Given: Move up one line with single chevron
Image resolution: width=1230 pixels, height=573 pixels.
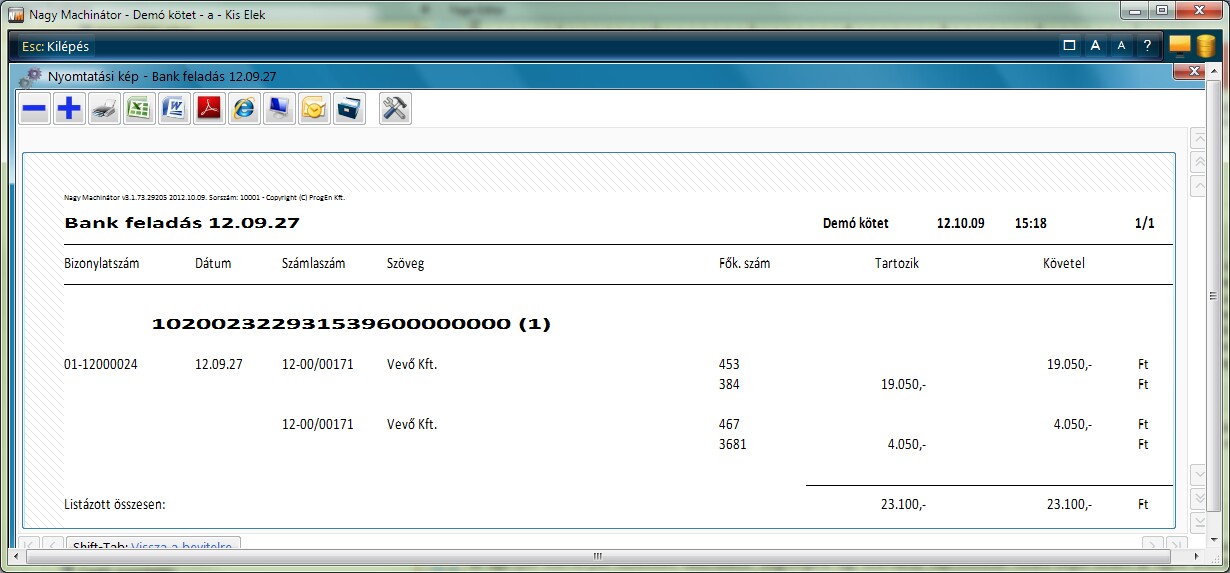Looking at the screenshot, I should click(1198, 185).
